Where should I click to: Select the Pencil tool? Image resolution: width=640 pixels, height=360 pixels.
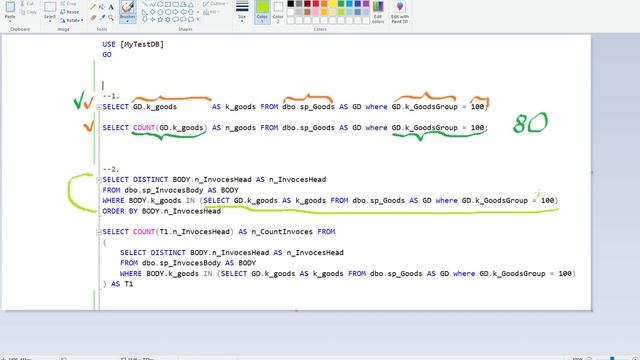[93, 7]
